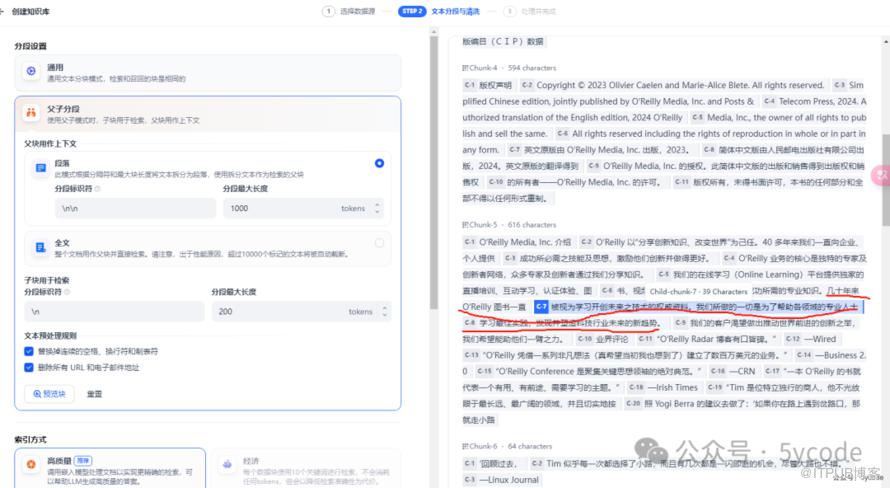Viewport: 890px width, 488px height.
Task: Click the Chunk-6 header icon
Action: 465,446
